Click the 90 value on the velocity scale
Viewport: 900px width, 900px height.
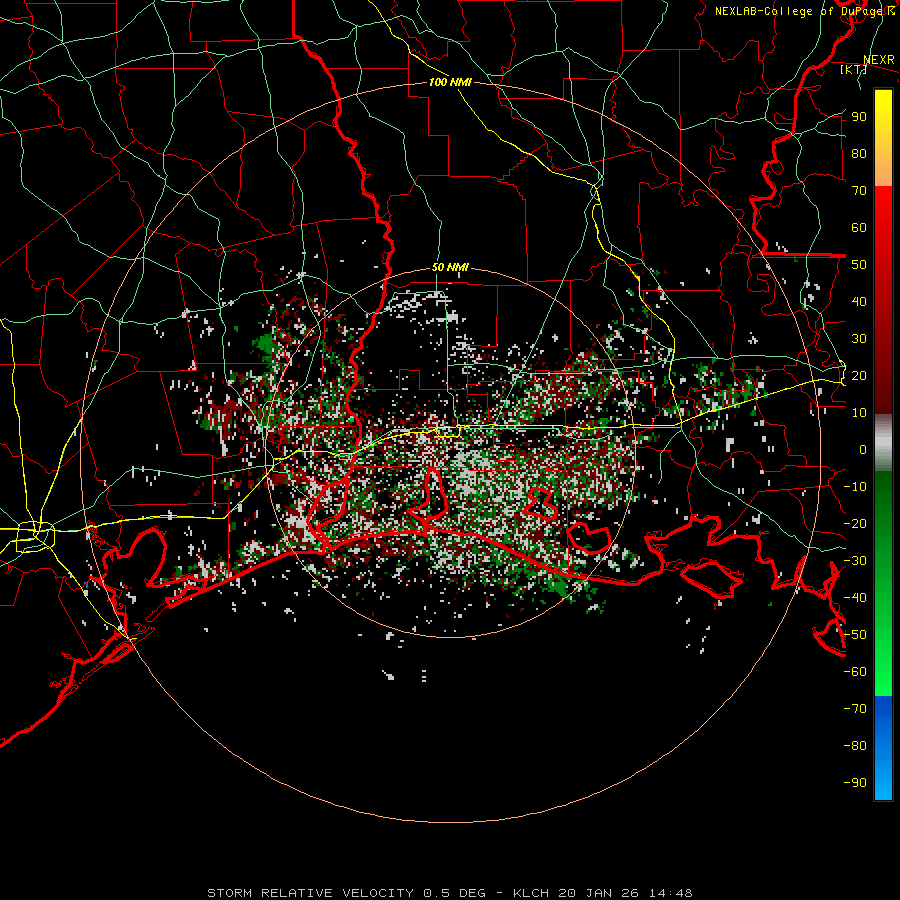(859, 117)
